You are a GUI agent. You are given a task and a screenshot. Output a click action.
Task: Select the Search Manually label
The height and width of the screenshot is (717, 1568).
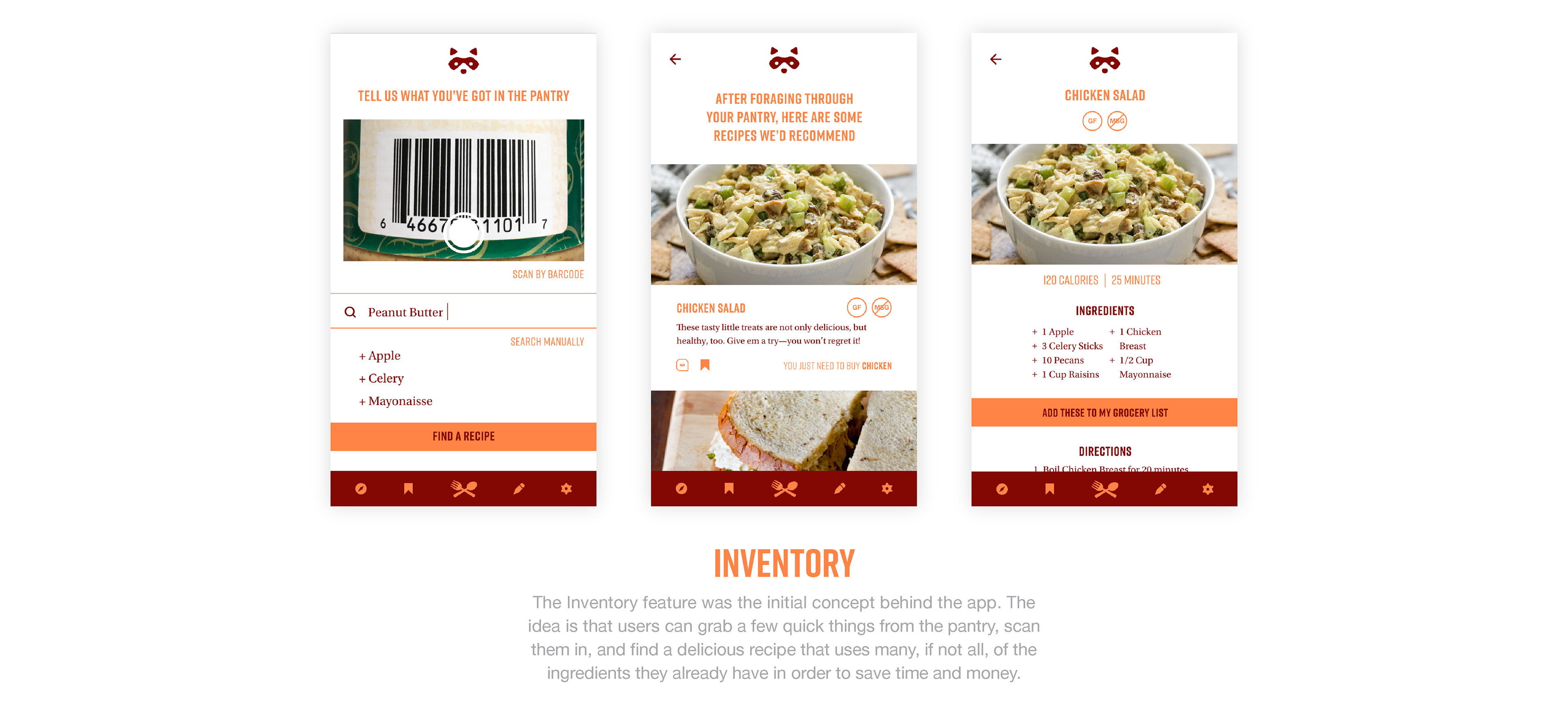(547, 342)
